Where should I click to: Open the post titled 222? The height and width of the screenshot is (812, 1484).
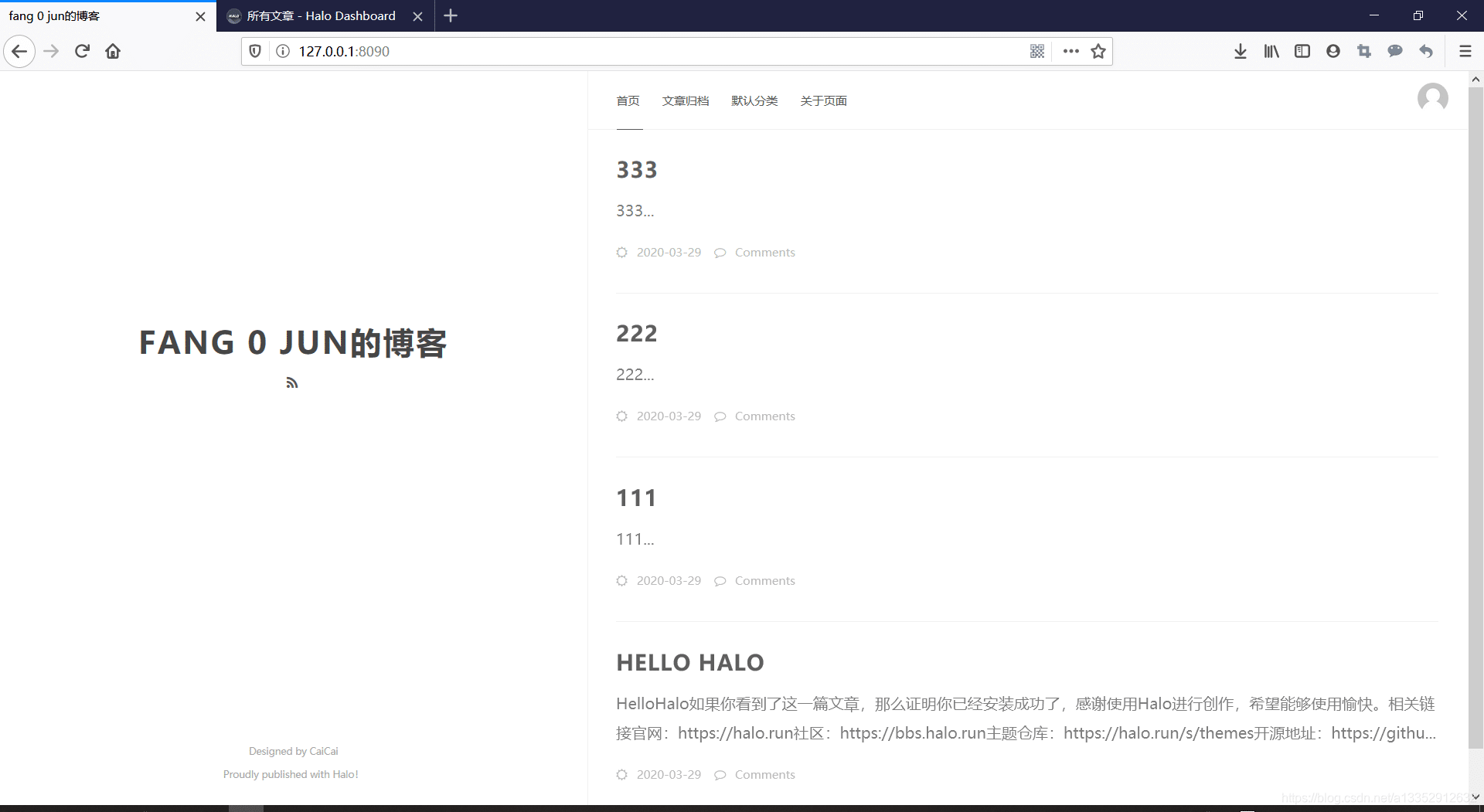[x=637, y=334]
